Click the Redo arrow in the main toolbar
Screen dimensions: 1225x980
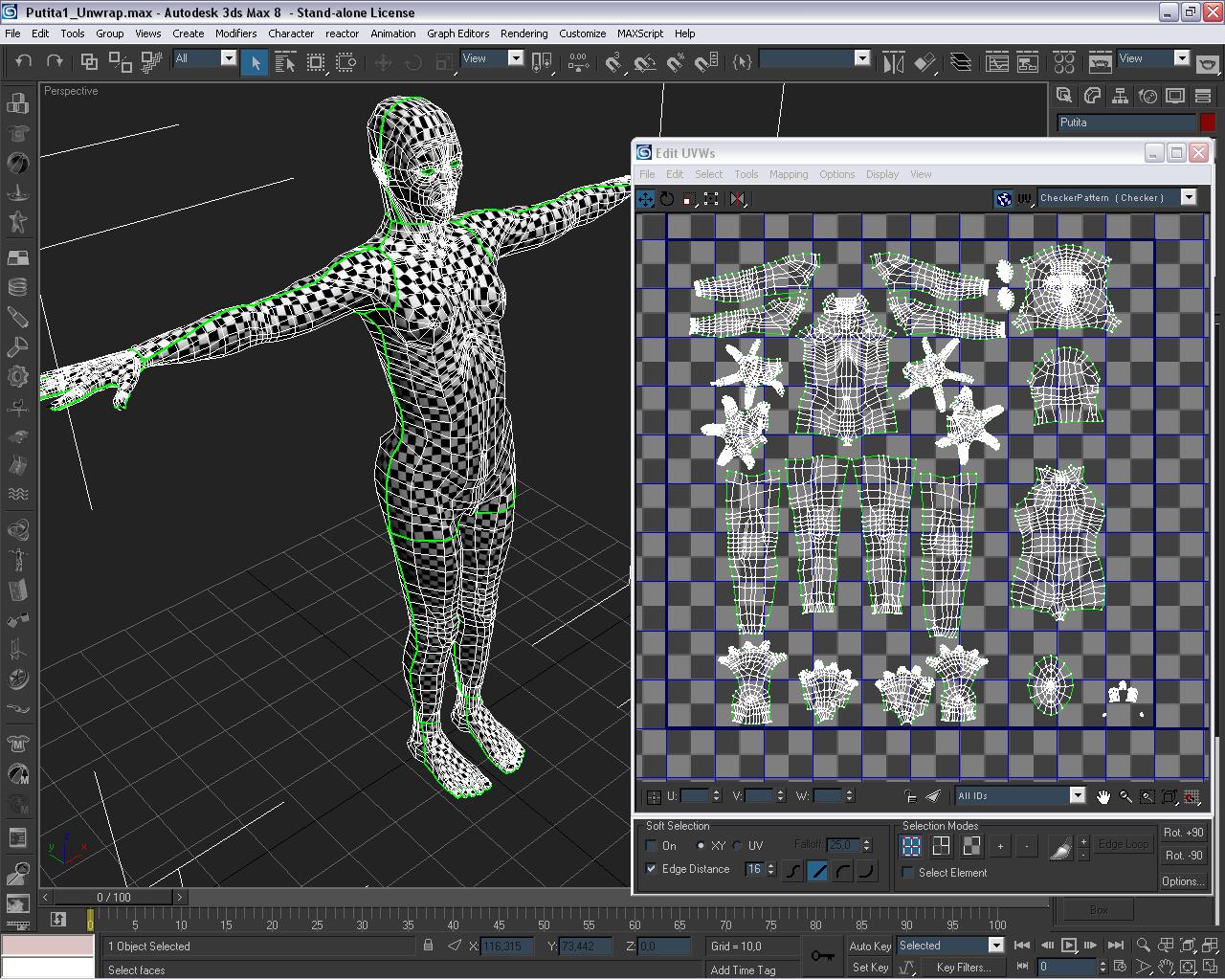coord(55,61)
